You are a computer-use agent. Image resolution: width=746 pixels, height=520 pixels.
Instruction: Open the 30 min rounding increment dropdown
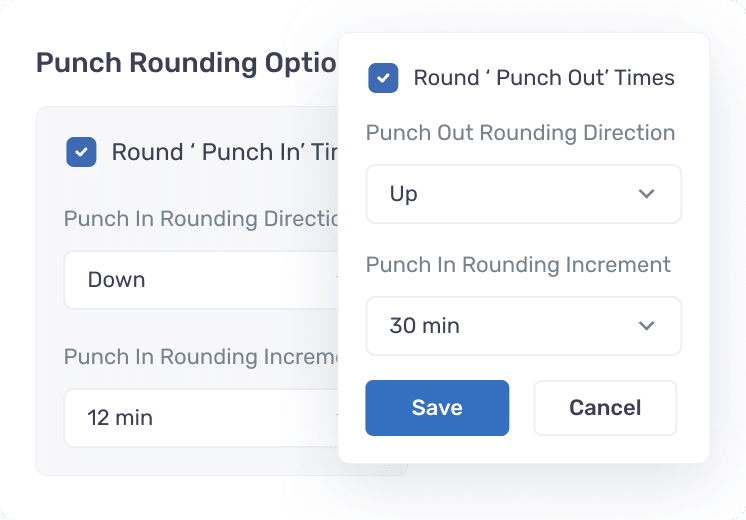coord(523,326)
